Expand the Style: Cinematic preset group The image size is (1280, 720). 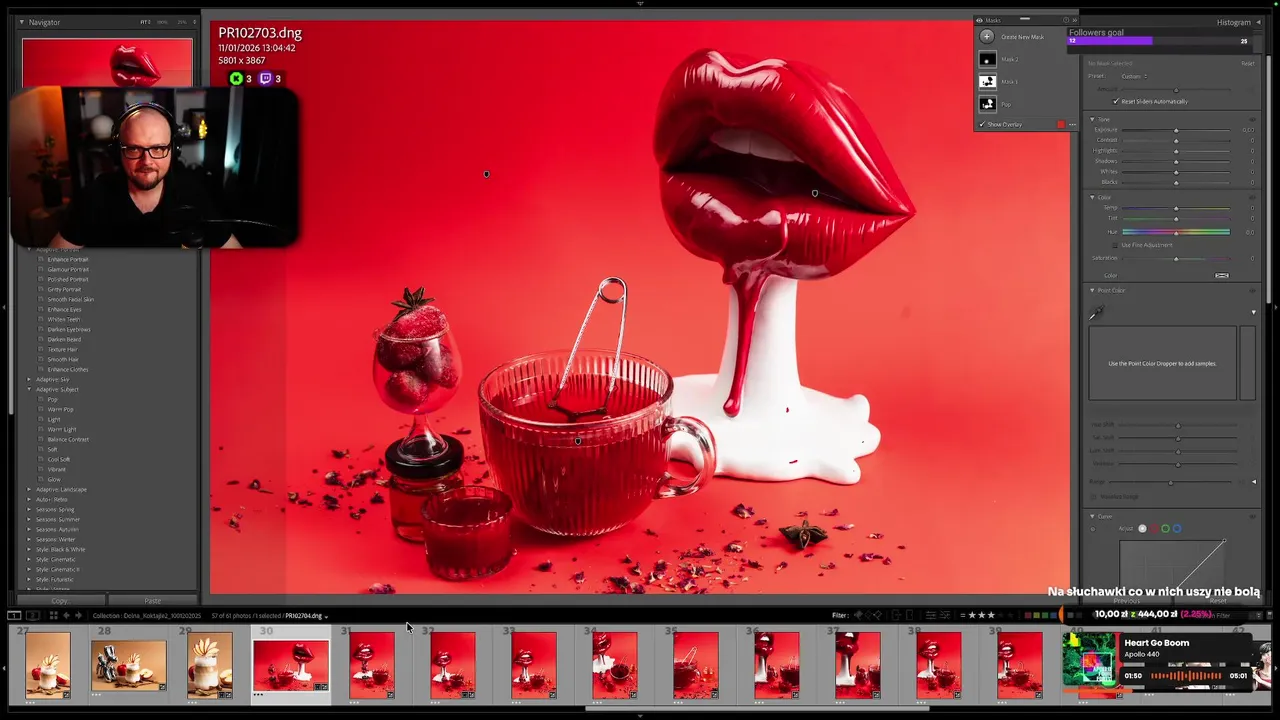tap(29, 559)
